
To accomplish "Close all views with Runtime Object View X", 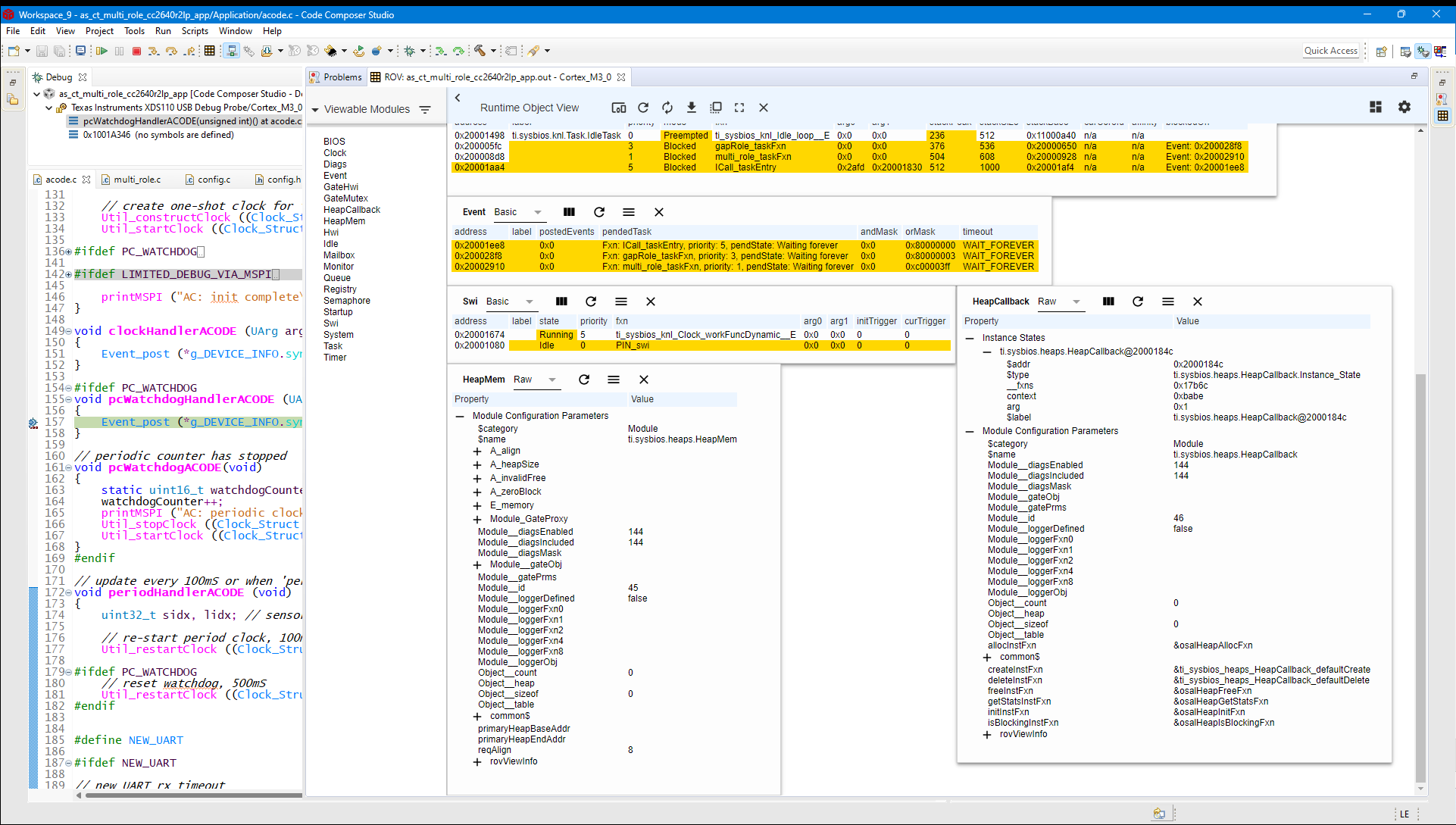I will click(764, 108).
